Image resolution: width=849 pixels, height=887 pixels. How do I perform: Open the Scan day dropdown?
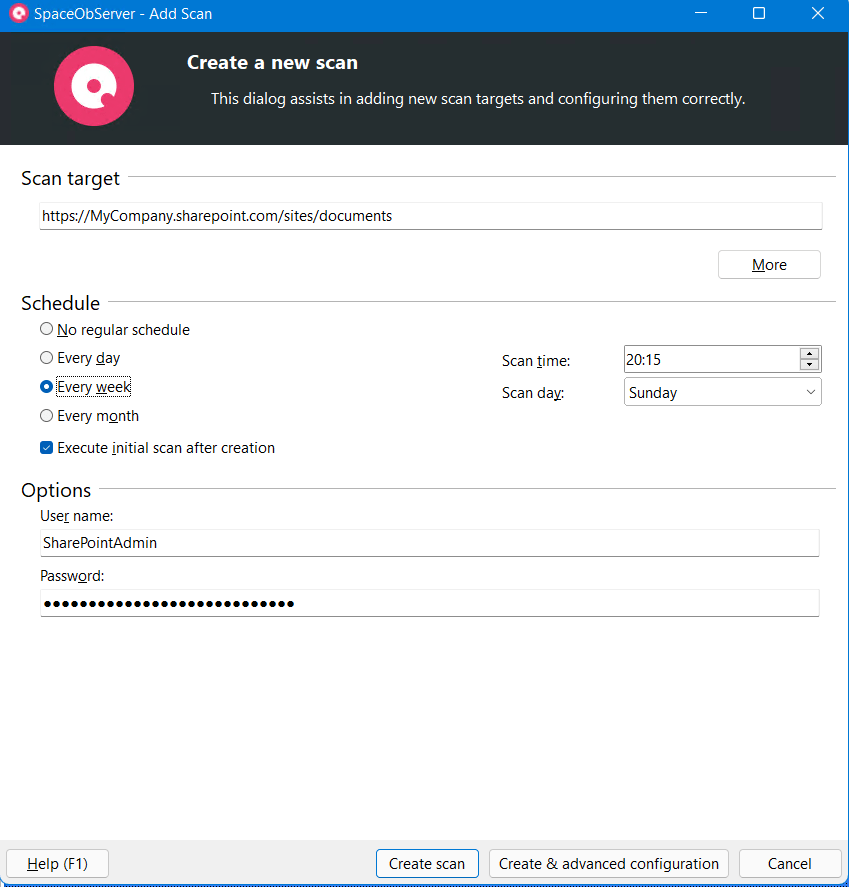722,392
